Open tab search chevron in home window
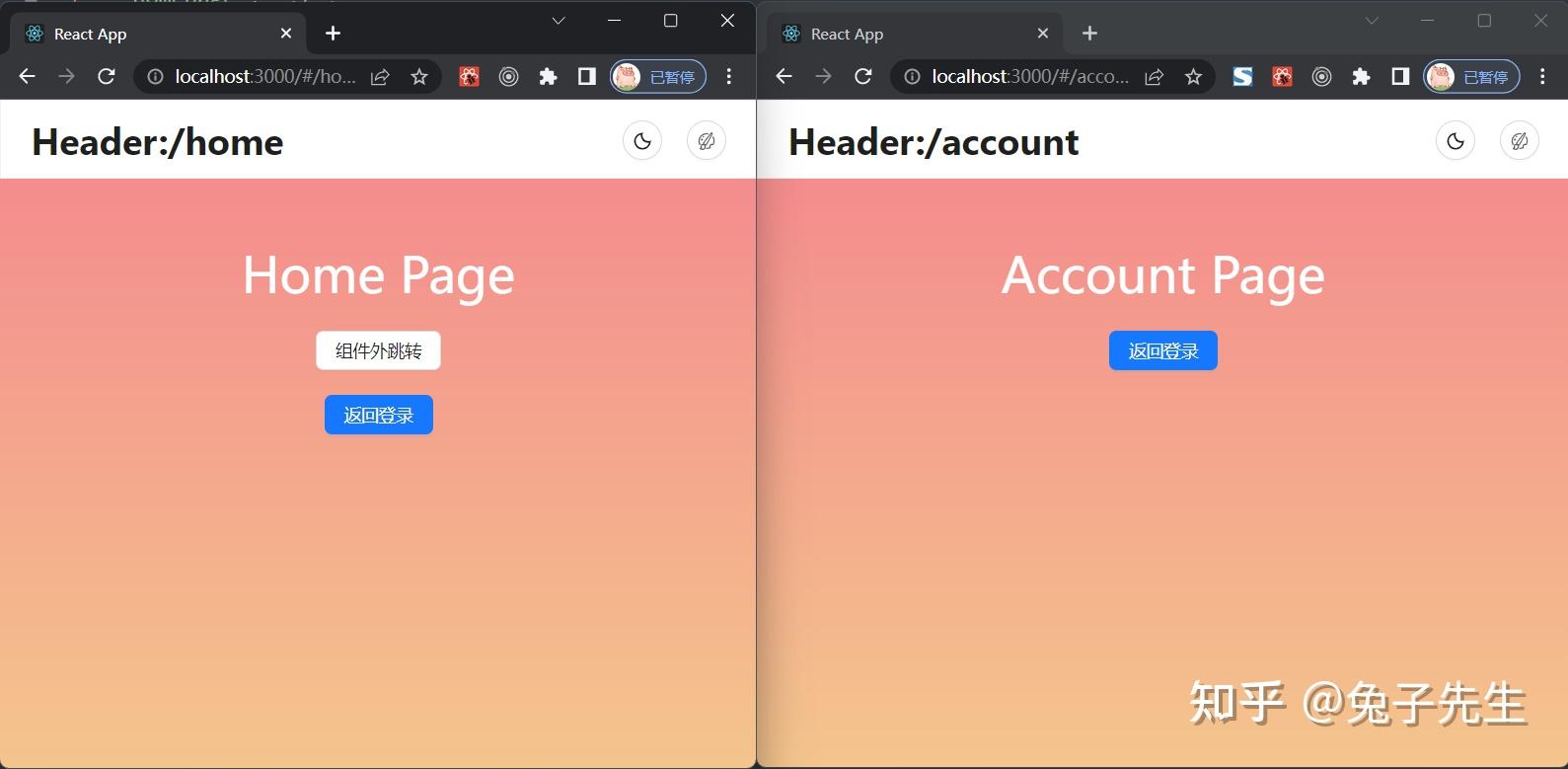Image resolution: width=1568 pixels, height=769 pixels. [559, 21]
